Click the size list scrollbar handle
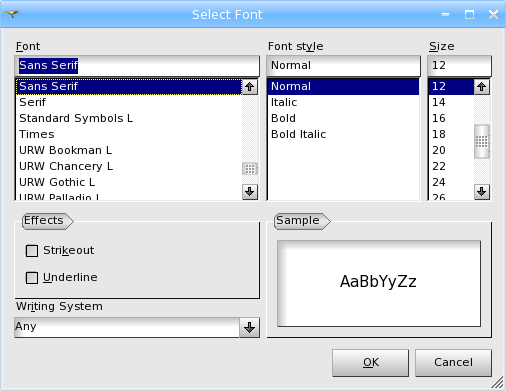Viewport: 506px width, 391px height. pos(482,142)
